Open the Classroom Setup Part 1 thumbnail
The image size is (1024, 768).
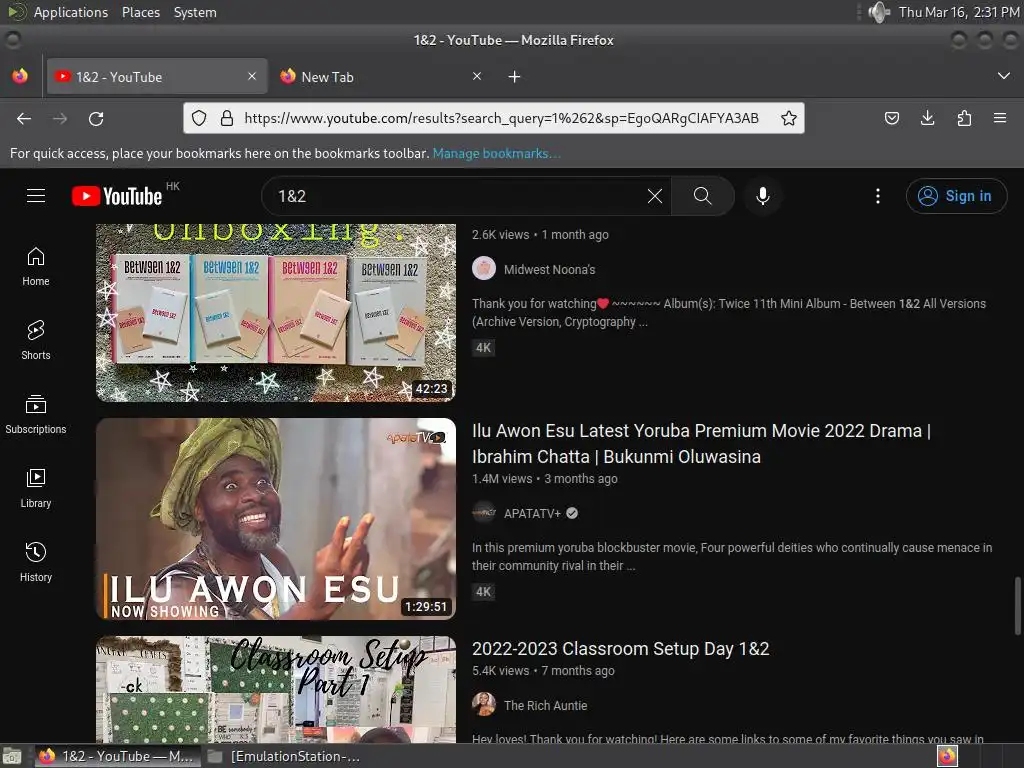276,690
